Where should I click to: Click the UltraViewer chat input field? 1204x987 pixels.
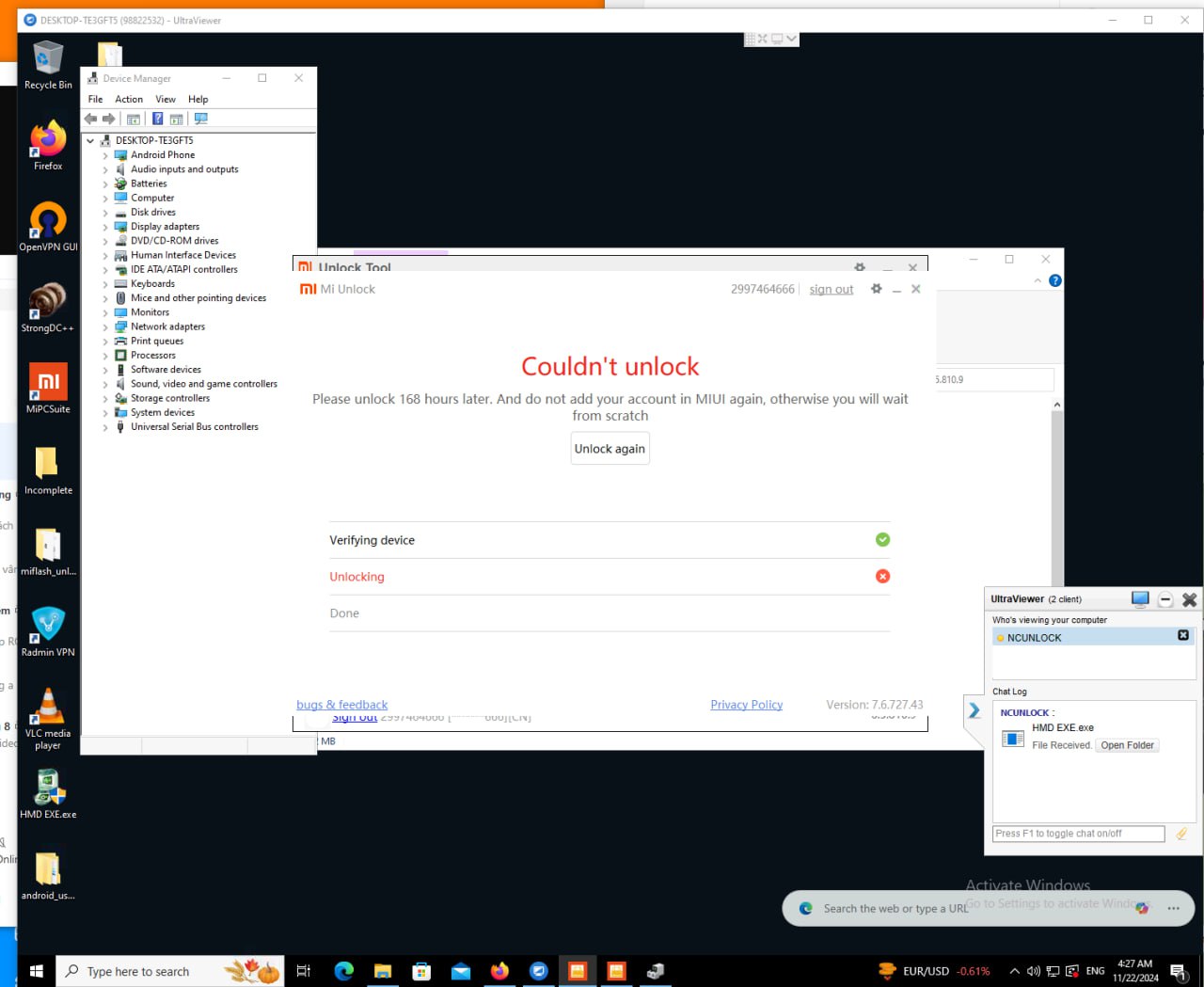point(1076,834)
